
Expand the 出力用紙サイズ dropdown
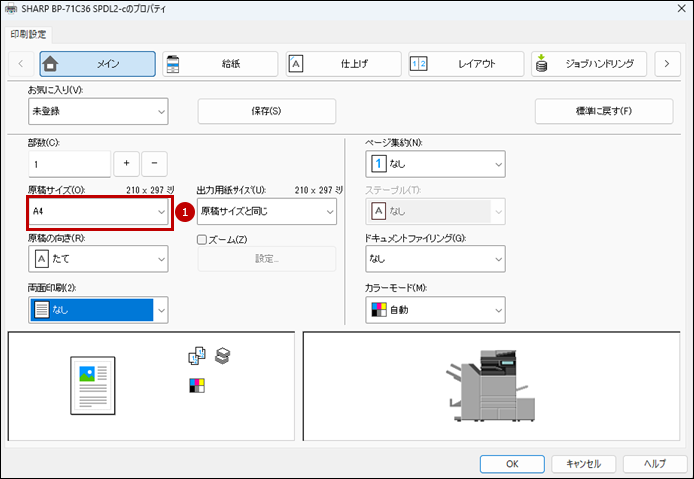tap(267, 212)
